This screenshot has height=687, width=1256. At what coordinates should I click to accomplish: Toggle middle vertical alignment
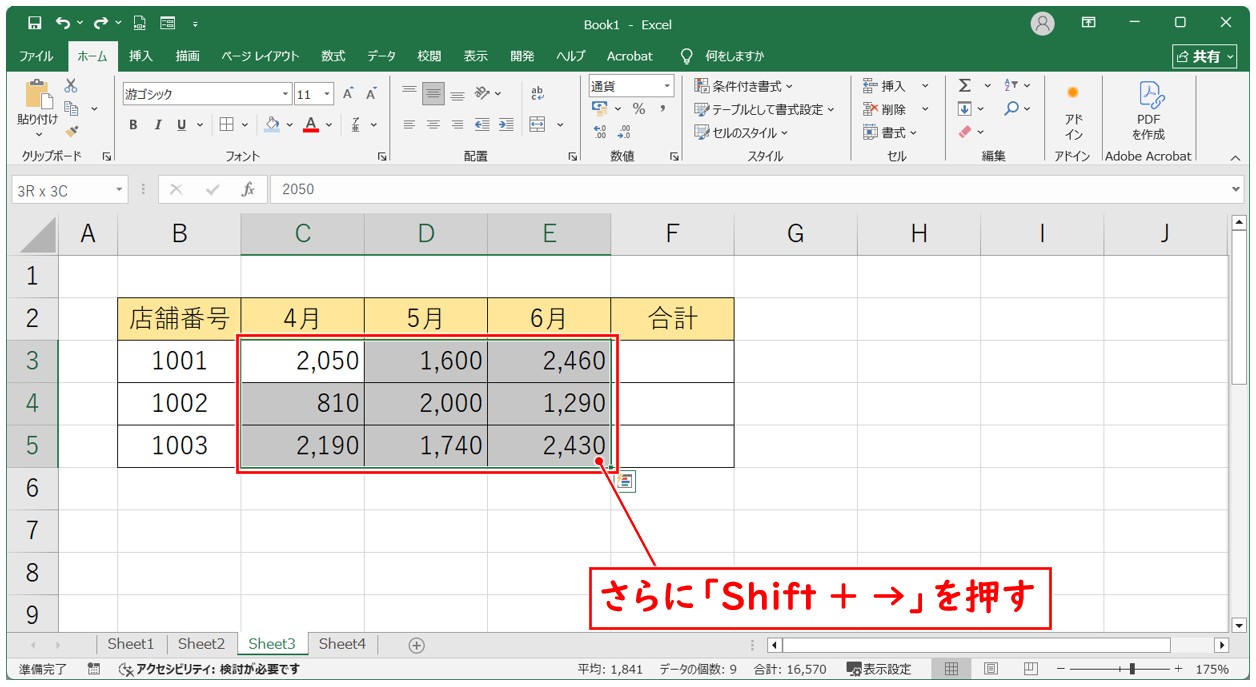pos(433,94)
